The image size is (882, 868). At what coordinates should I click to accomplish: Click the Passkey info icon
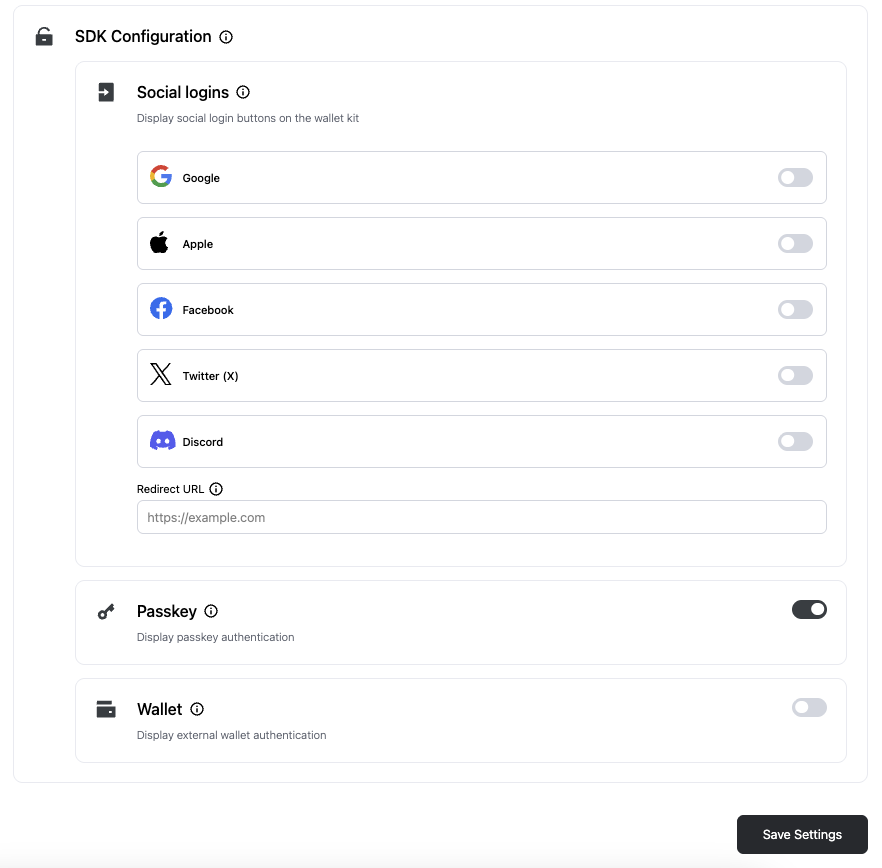(x=211, y=611)
